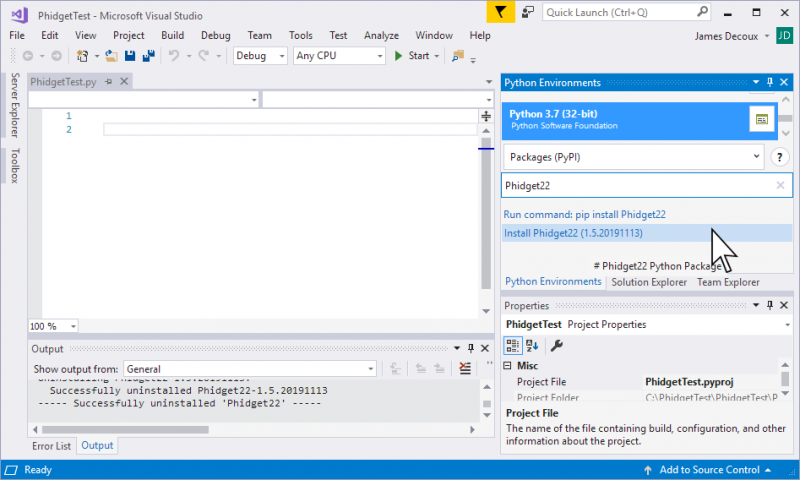800x480 pixels.
Task: Click the Property Pages wrench icon
Action: click(557, 345)
